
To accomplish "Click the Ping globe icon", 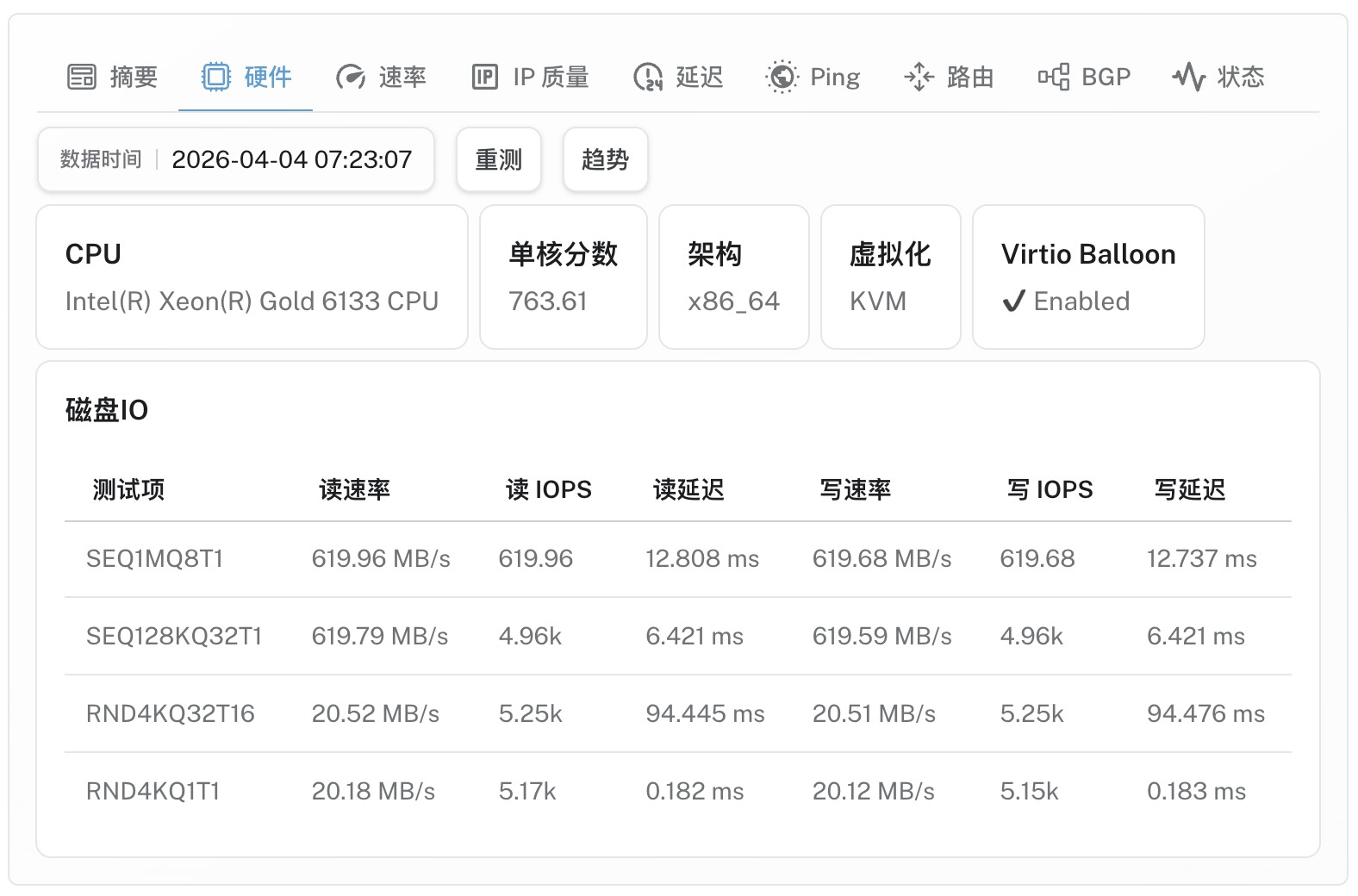I will tap(782, 77).
